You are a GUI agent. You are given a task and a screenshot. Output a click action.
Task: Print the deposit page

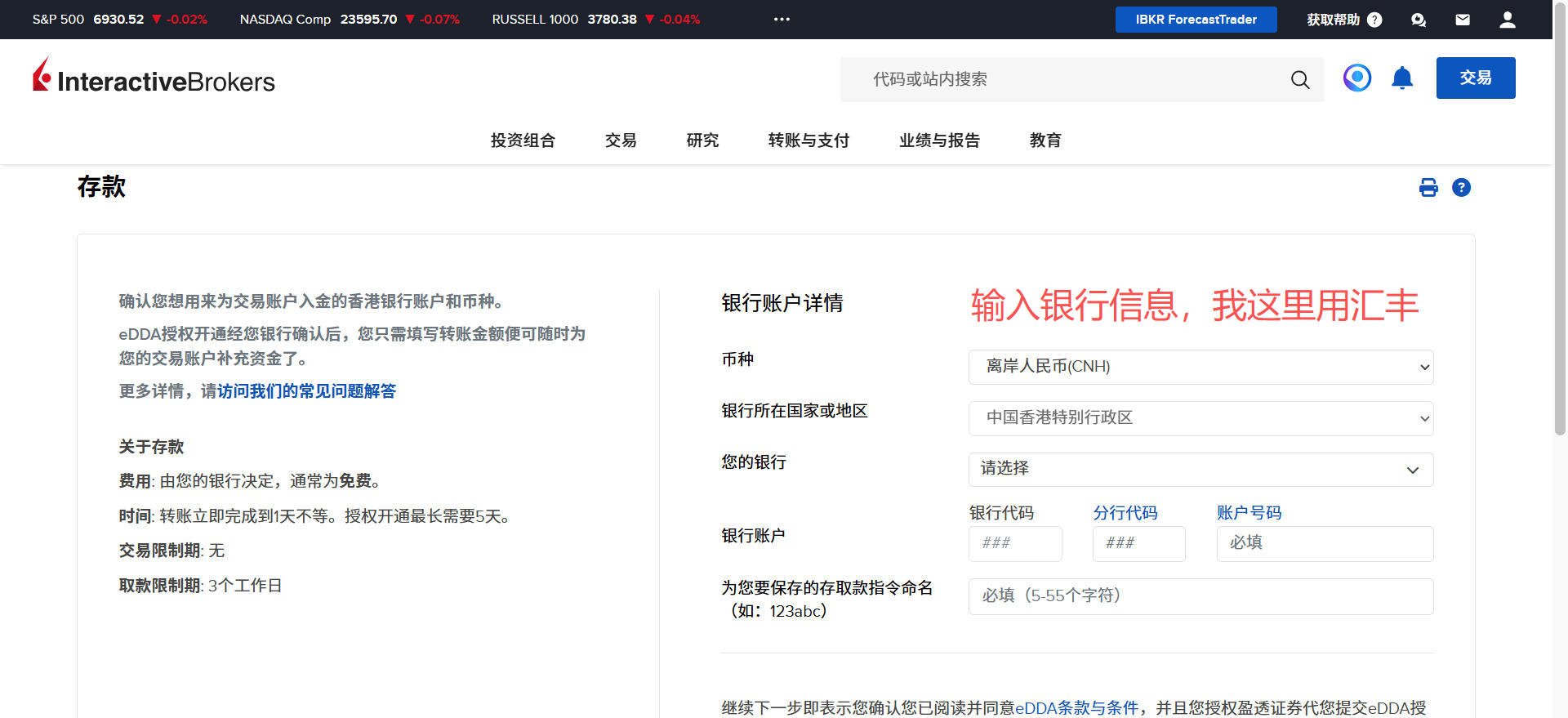[1428, 188]
